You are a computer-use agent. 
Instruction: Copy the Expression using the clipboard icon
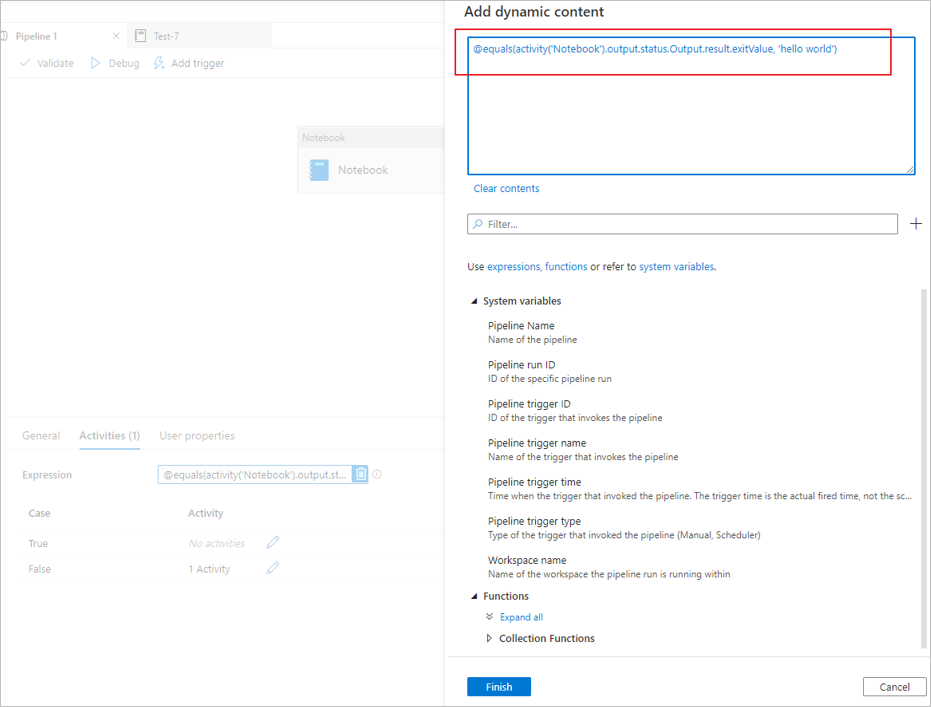tap(360, 474)
